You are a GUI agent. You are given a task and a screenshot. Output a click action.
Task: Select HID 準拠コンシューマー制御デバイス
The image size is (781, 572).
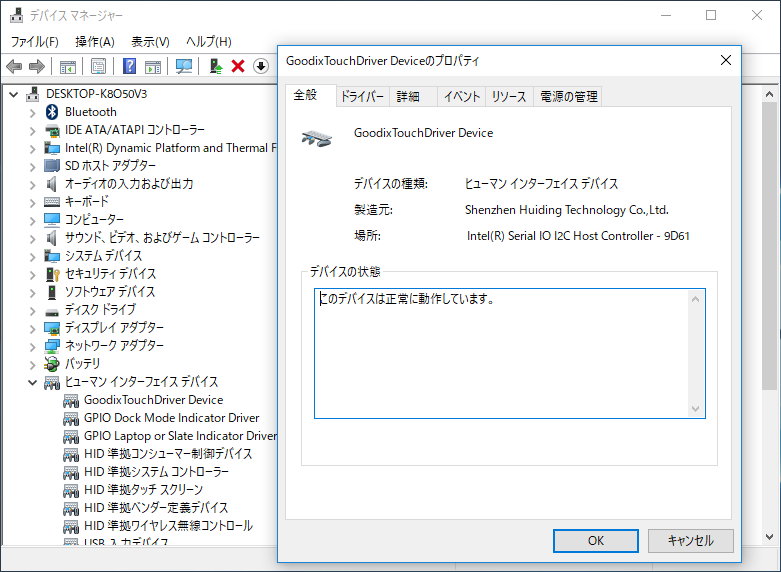coord(168,453)
